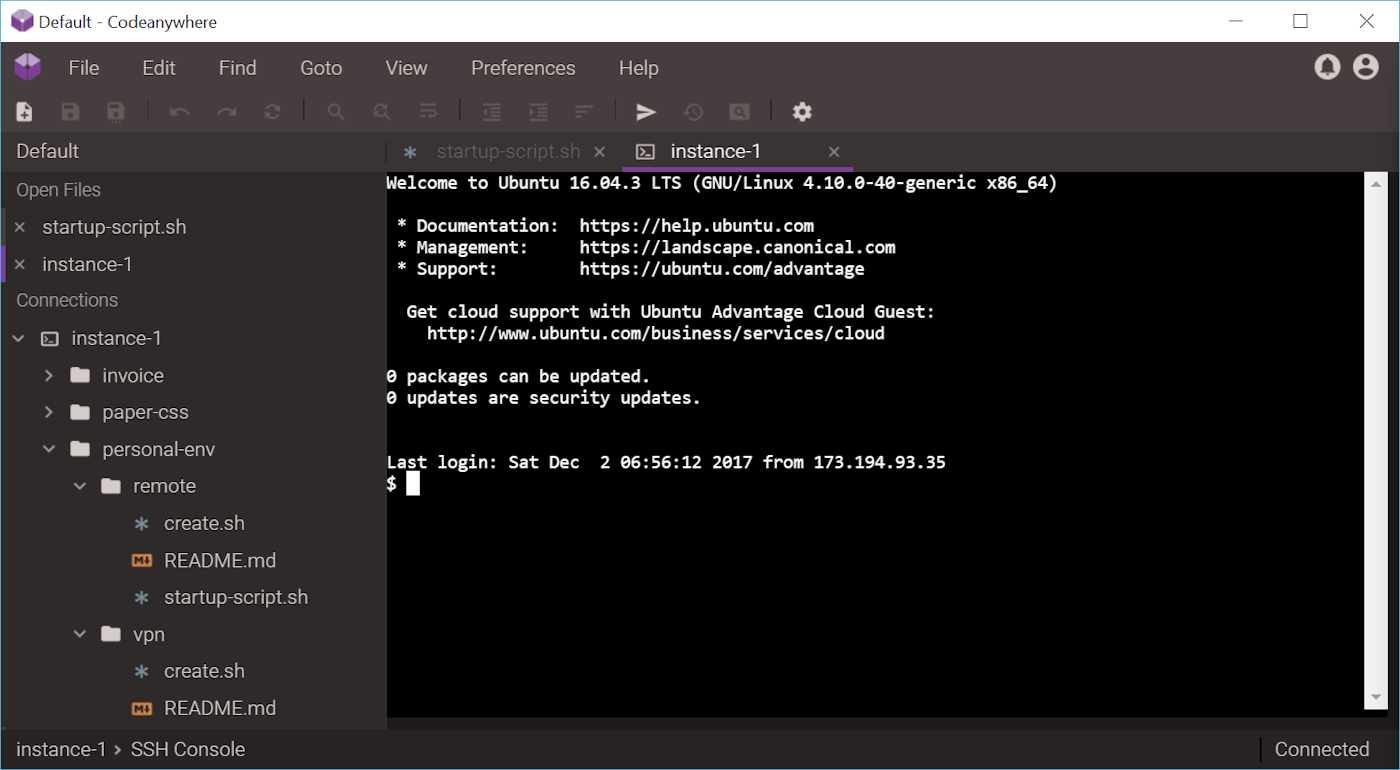1400x770 pixels.
Task: Click the paper plane share icon
Action: (647, 112)
